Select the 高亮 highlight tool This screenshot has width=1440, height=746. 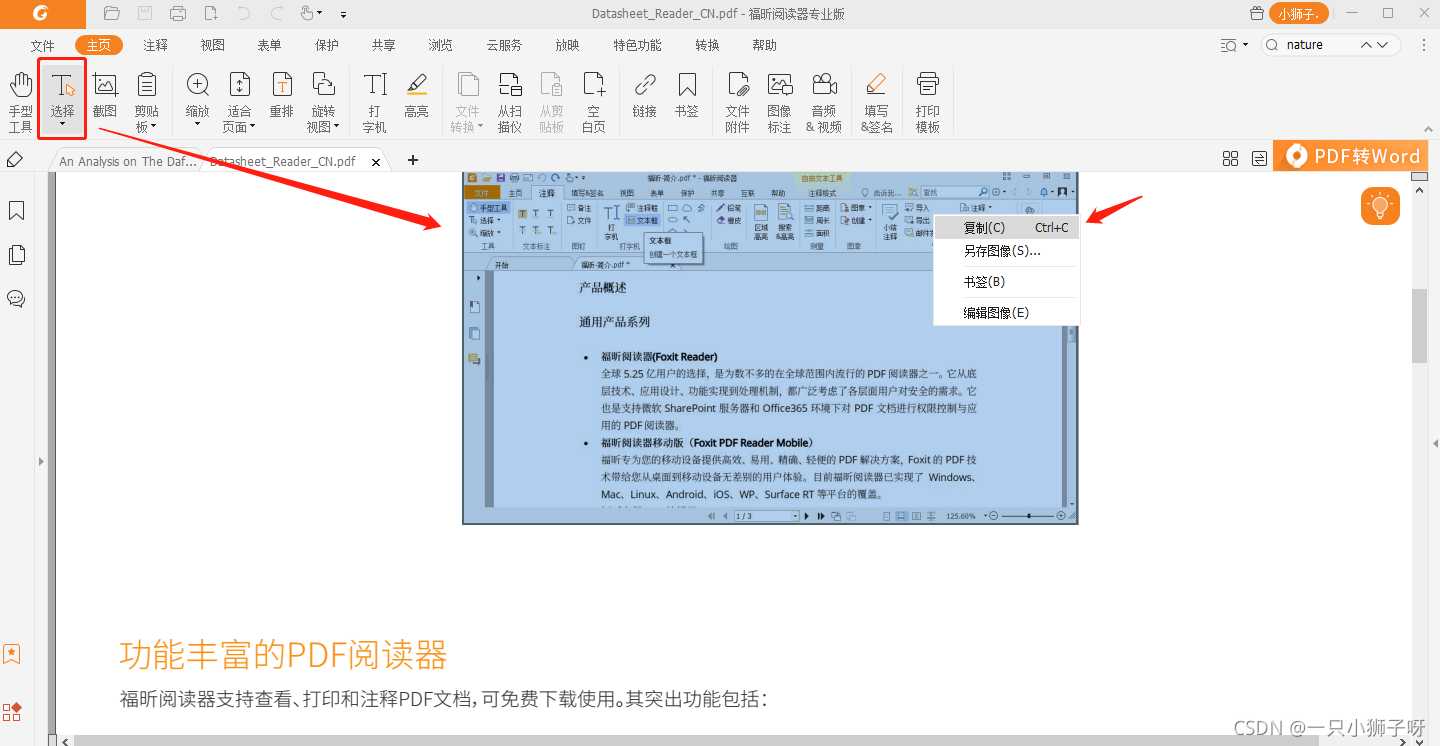417,95
